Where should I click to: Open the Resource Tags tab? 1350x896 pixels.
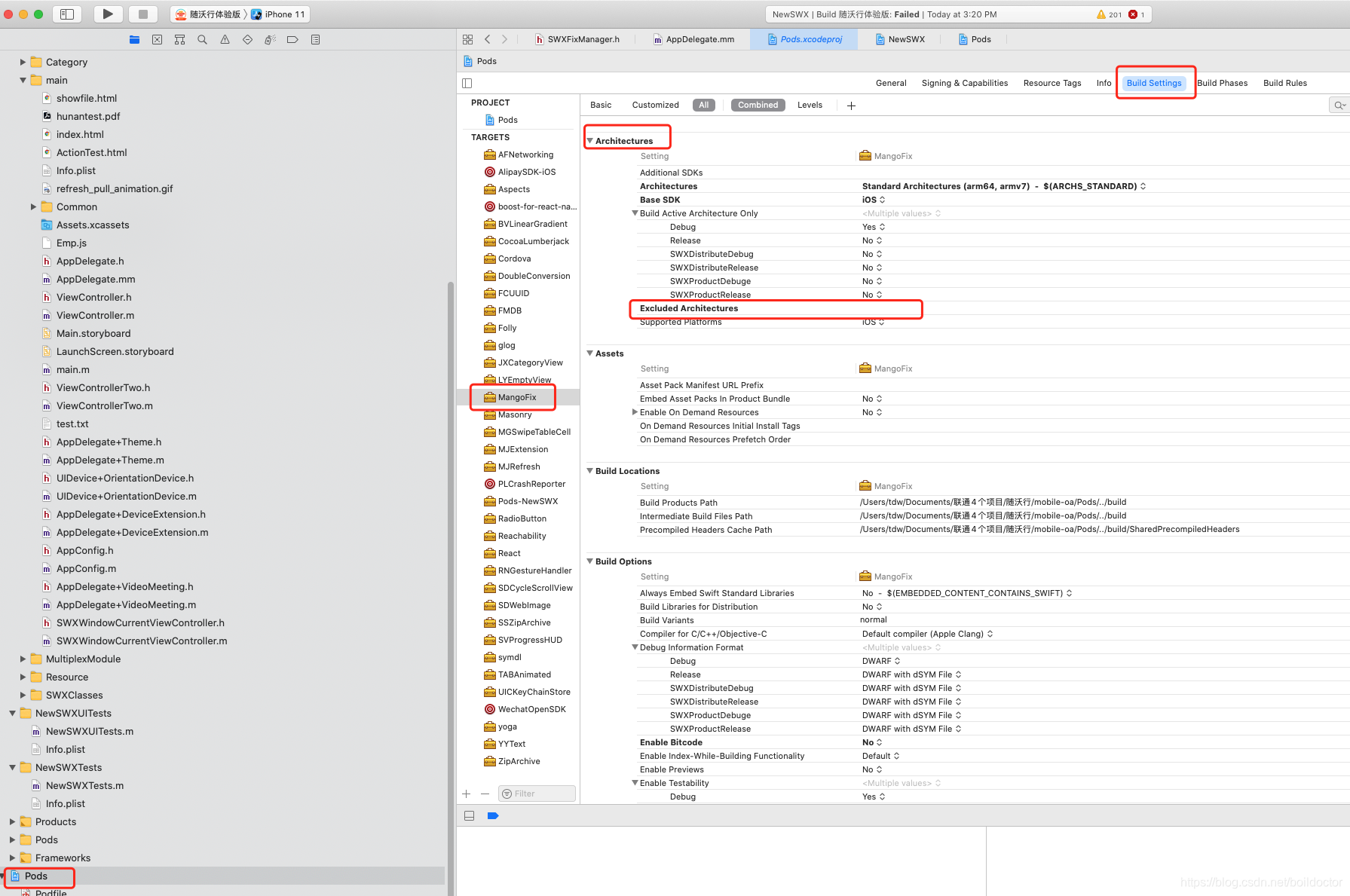click(x=1052, y=83)
